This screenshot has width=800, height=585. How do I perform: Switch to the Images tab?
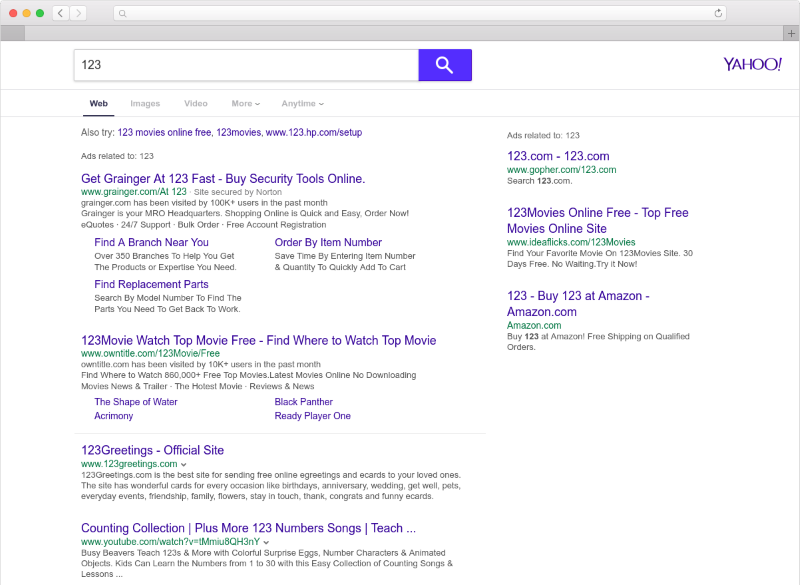[145, 104]
